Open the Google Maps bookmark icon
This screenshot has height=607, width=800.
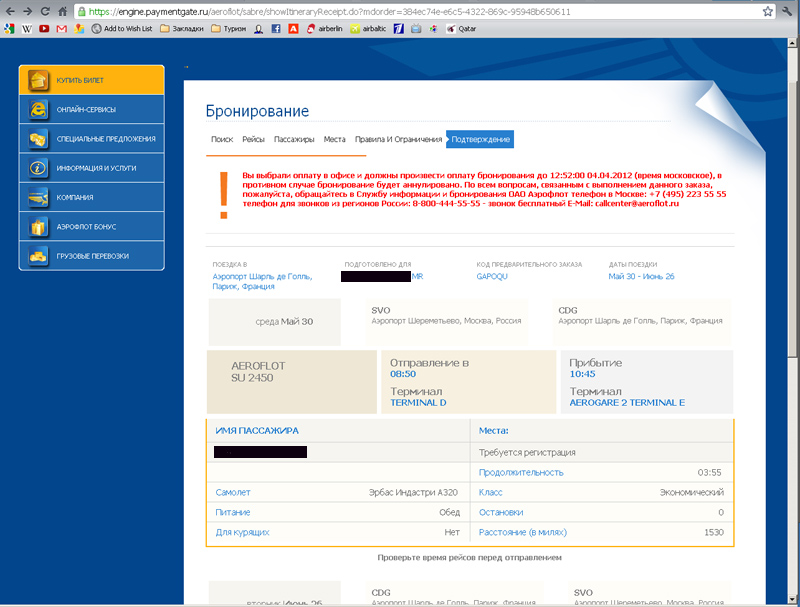pos(79,29)
